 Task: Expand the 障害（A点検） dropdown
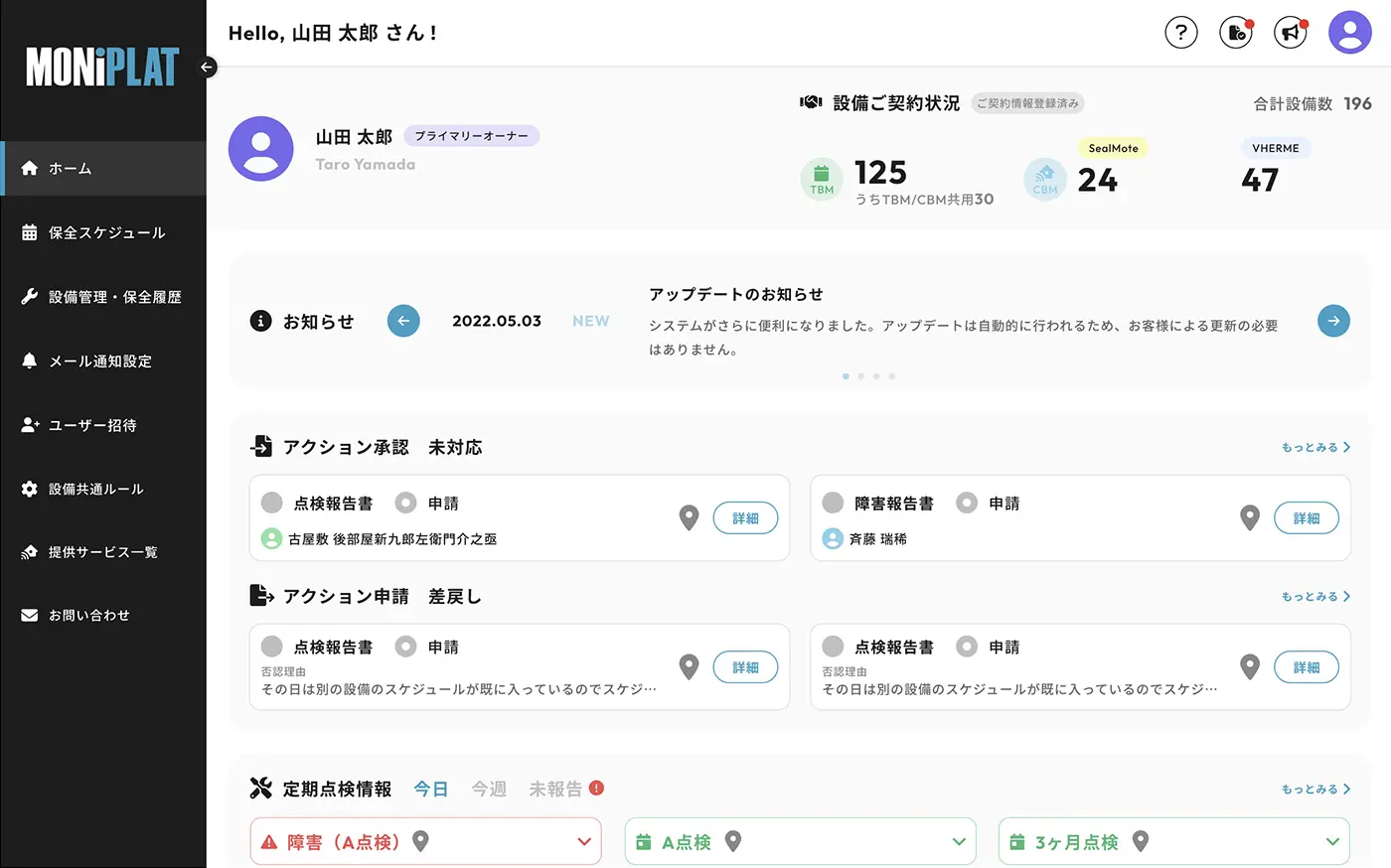(586, 840)
